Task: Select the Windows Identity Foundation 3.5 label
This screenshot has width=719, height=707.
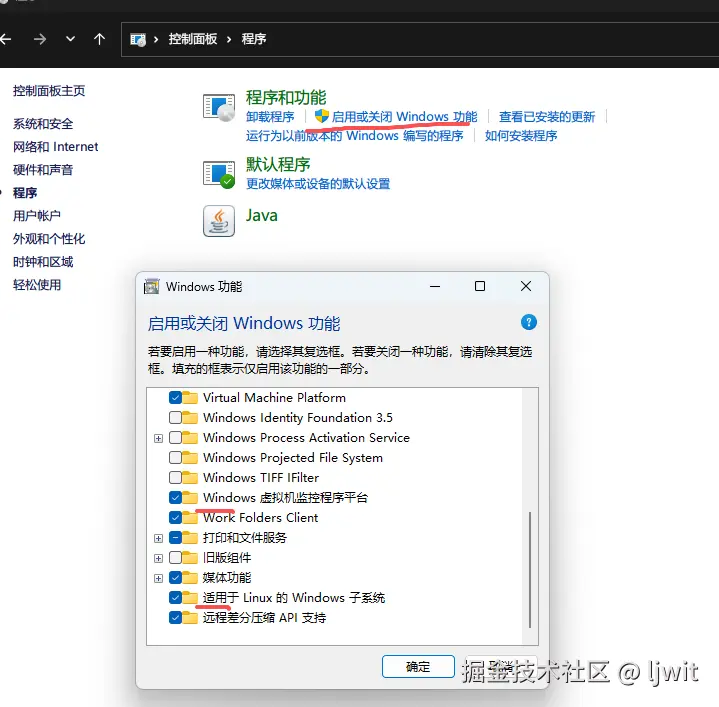Action: tap(298, 418)
